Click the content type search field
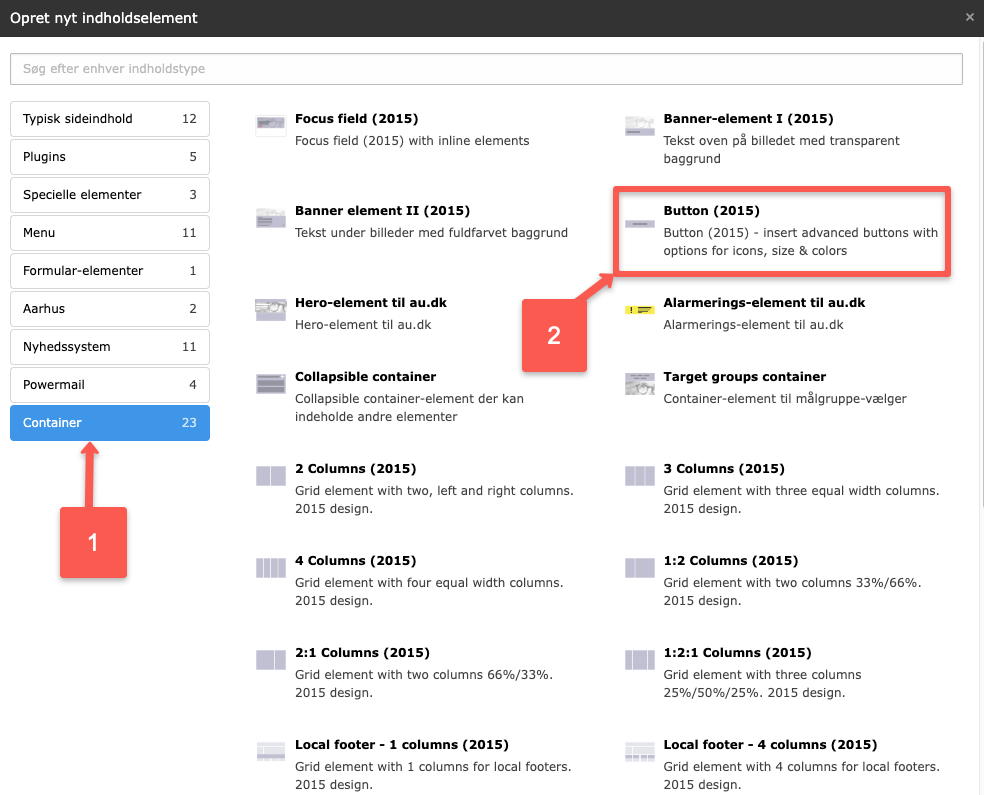The image size is (984, 795). click(486, 69)
